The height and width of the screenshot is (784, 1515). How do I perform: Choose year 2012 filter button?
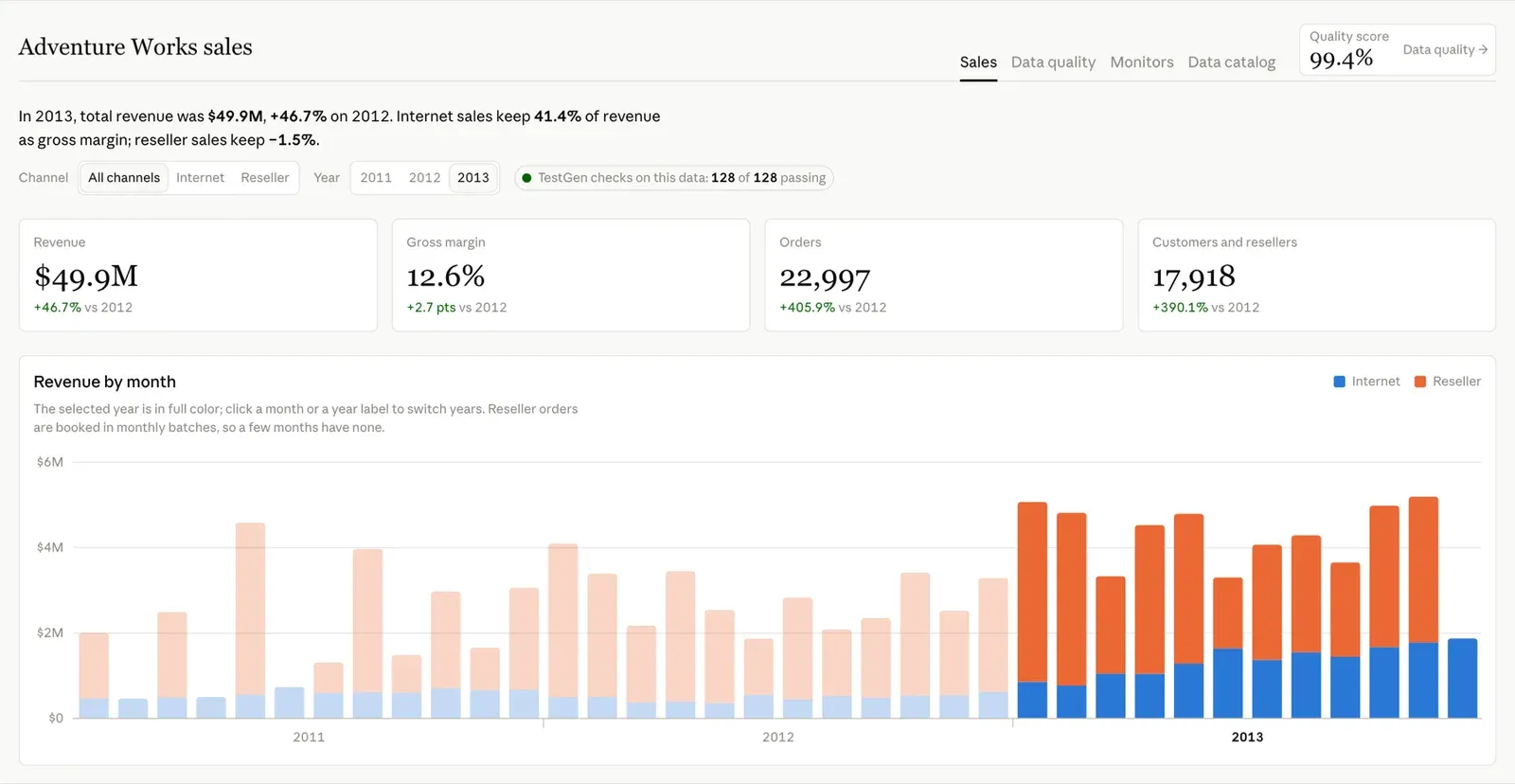pyautogui.click(x=424, y=178)
